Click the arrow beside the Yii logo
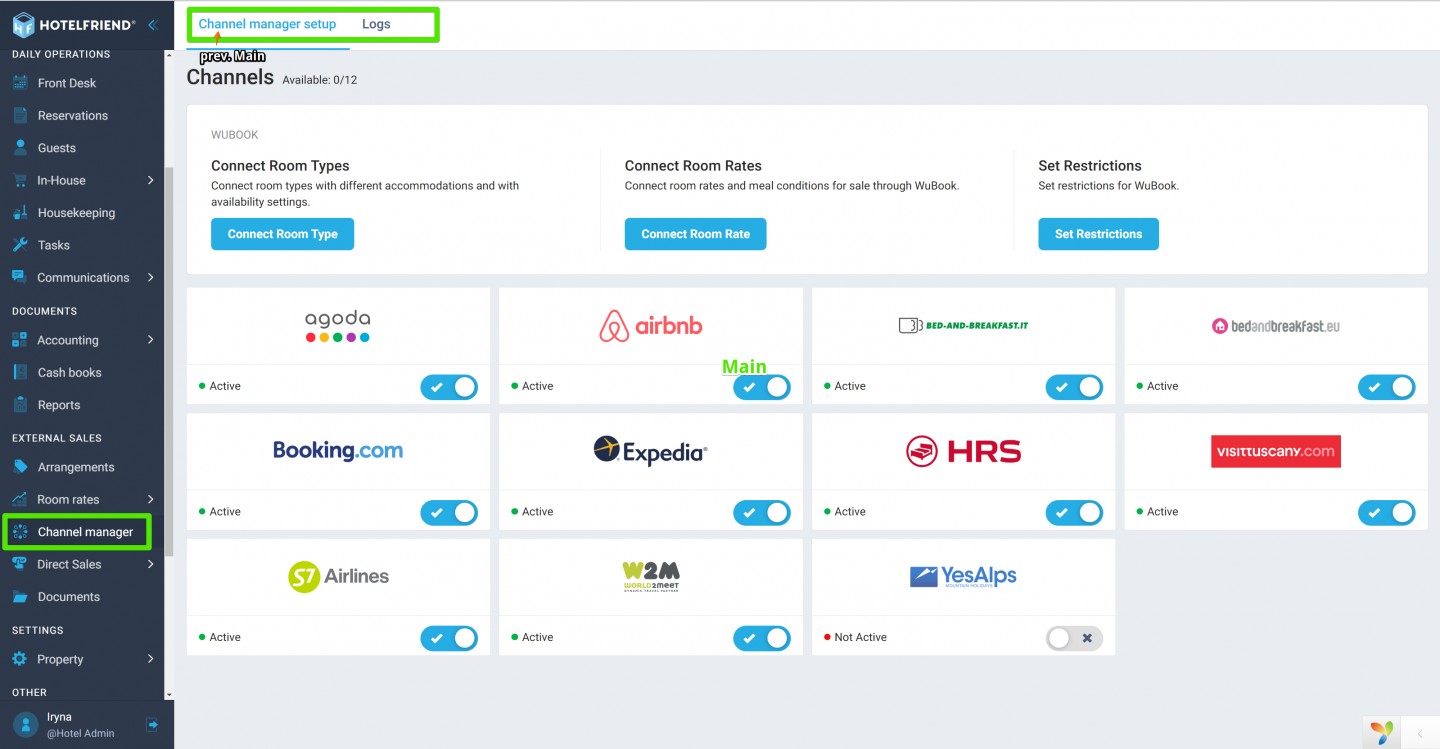 click(x=1419, y=733)
